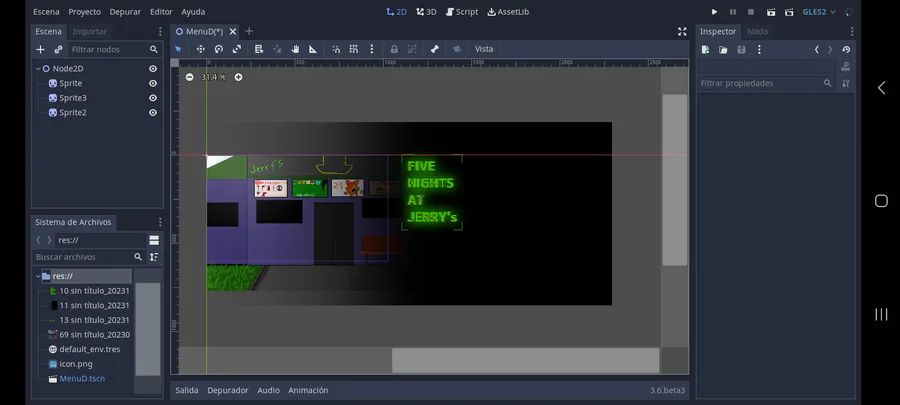
Task: Instance a child scene link icon
Action: (58, 49)
